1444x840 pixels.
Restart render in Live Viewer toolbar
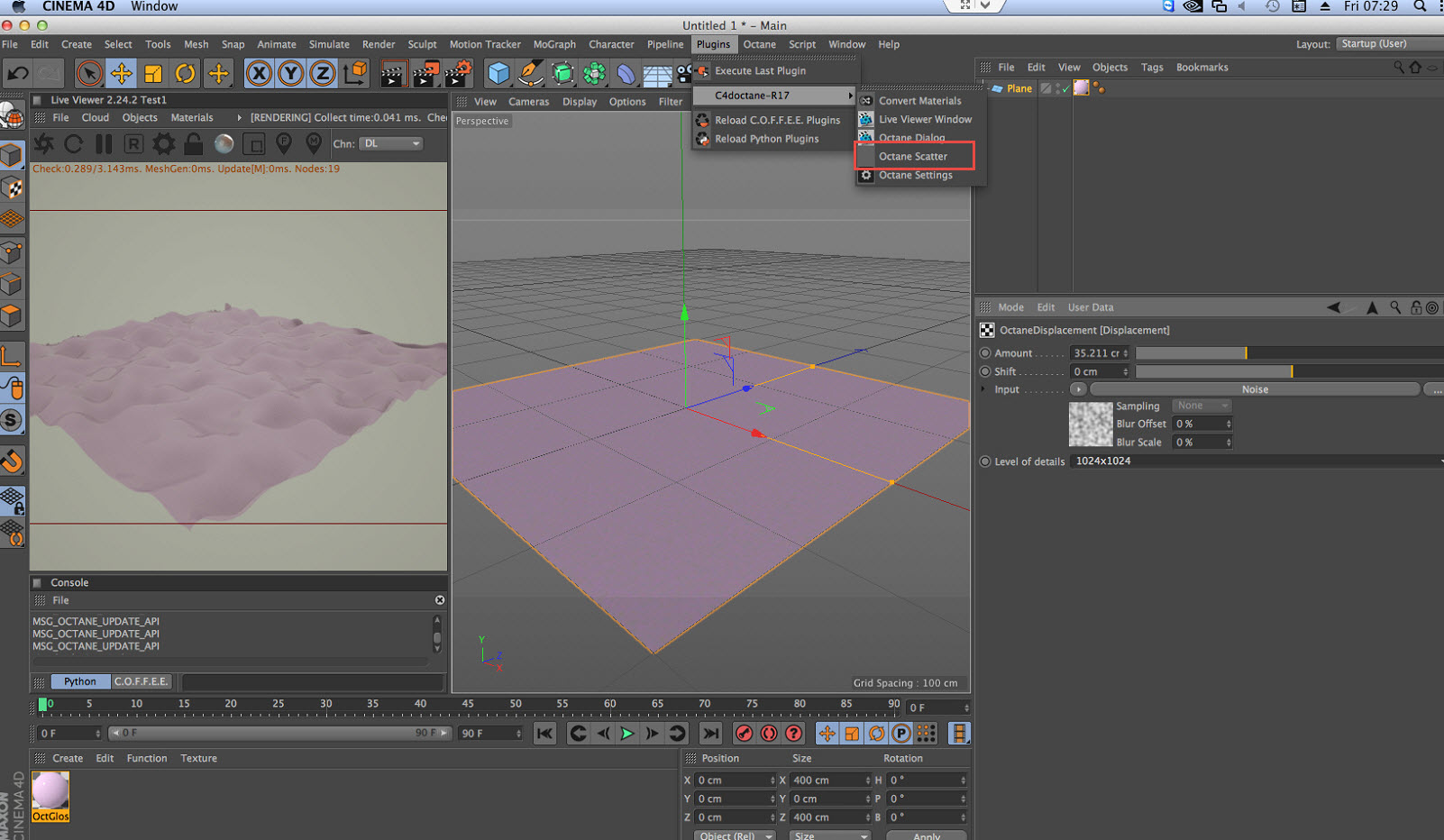[x=74, y=143]
